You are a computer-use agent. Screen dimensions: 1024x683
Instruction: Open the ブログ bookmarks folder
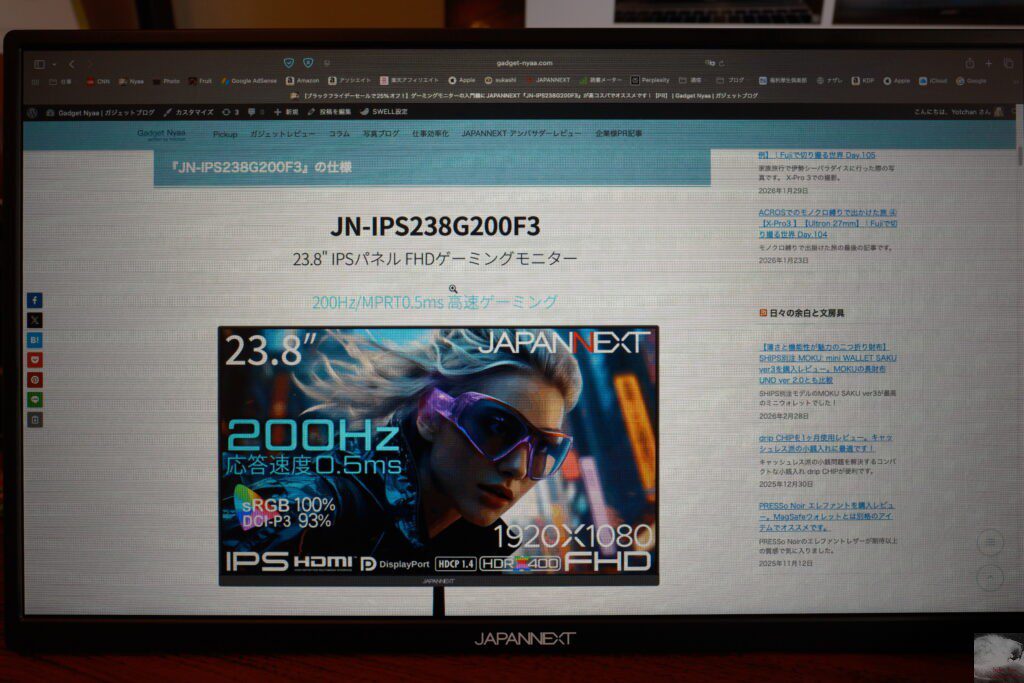tap(728, 80)
